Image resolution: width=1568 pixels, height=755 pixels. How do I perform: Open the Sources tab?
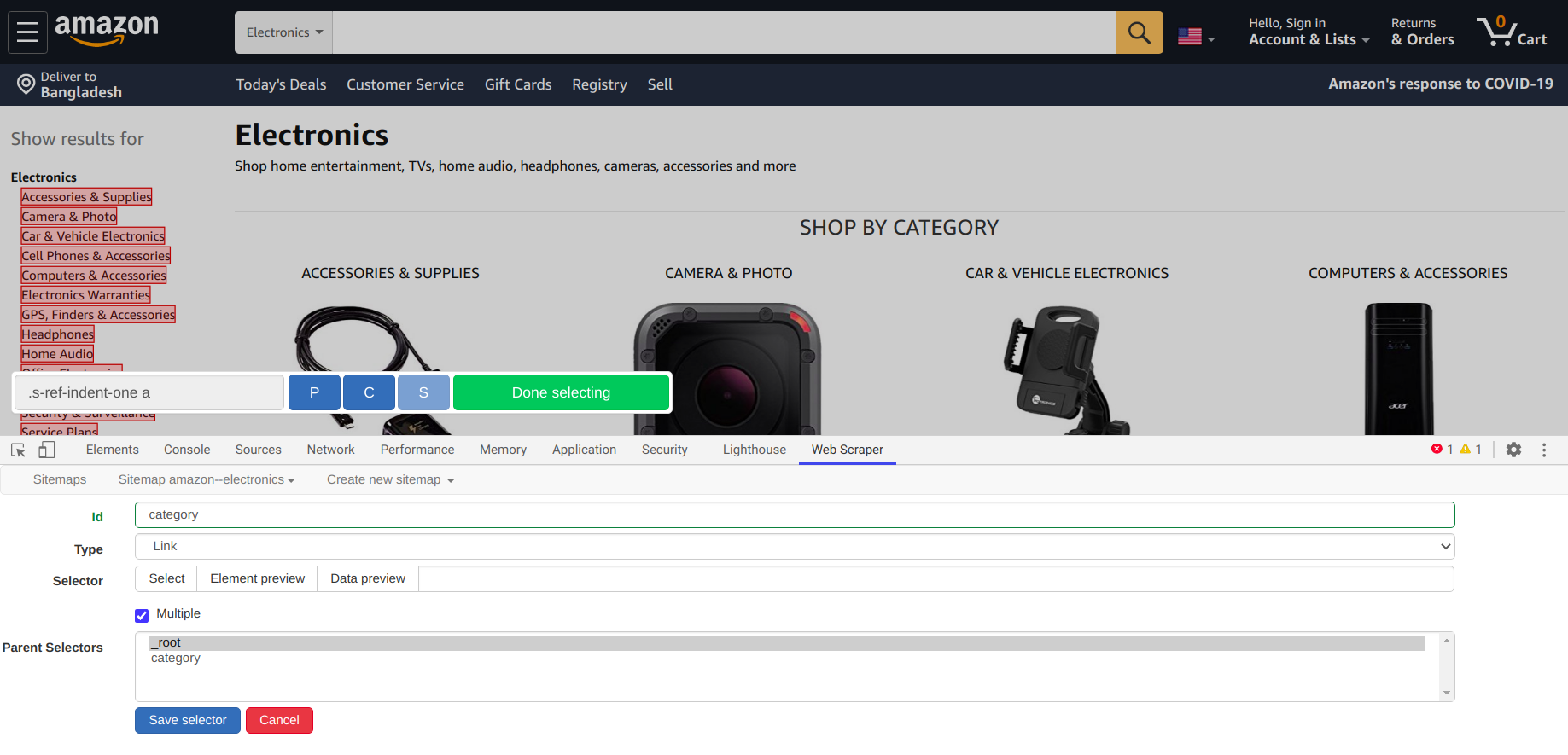coord(258,450)
